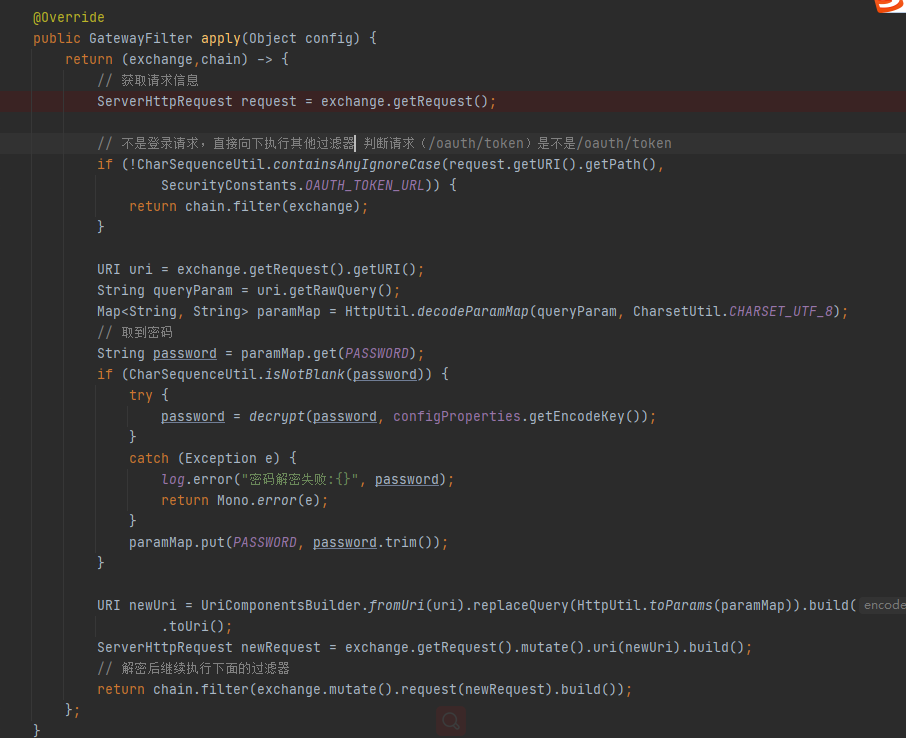Click the apply method name in the signature

[x=220, y=38]
